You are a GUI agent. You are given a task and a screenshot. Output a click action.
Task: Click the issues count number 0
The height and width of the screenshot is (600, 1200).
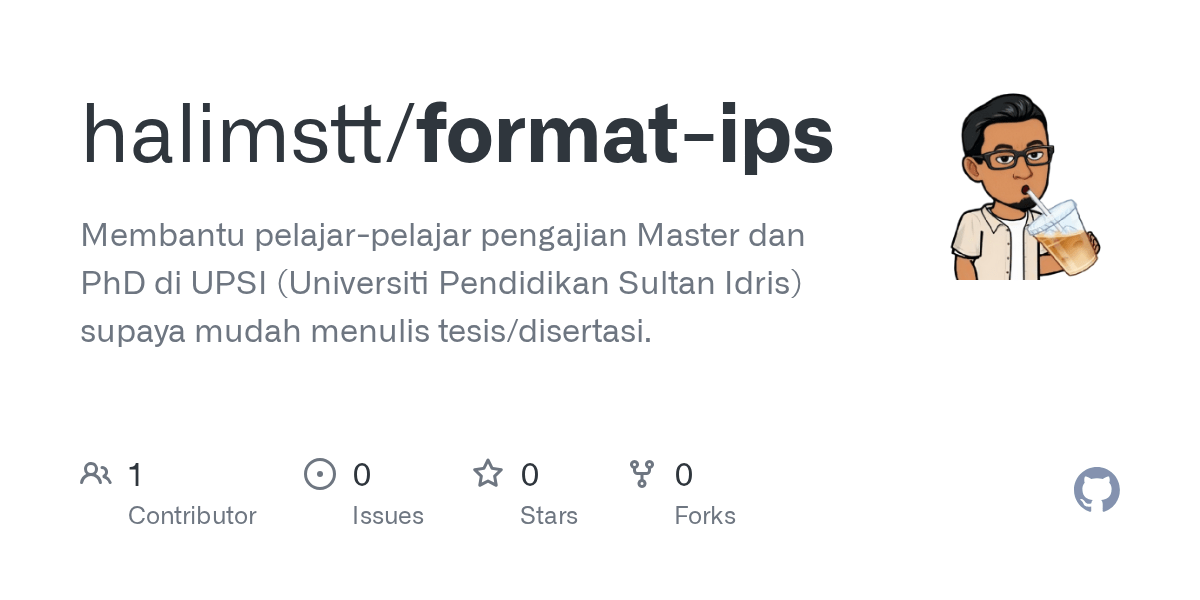pyautogui.click(x=361, y=475)
